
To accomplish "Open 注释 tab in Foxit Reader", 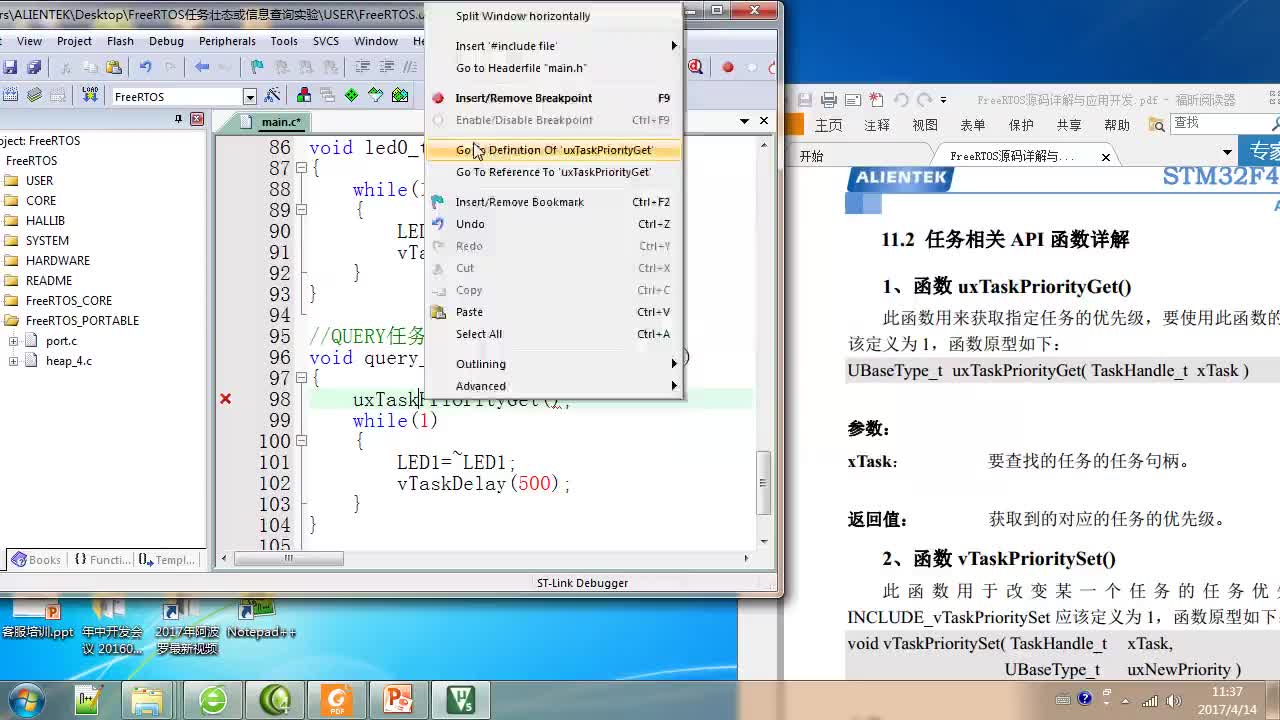I will point(877,125).
